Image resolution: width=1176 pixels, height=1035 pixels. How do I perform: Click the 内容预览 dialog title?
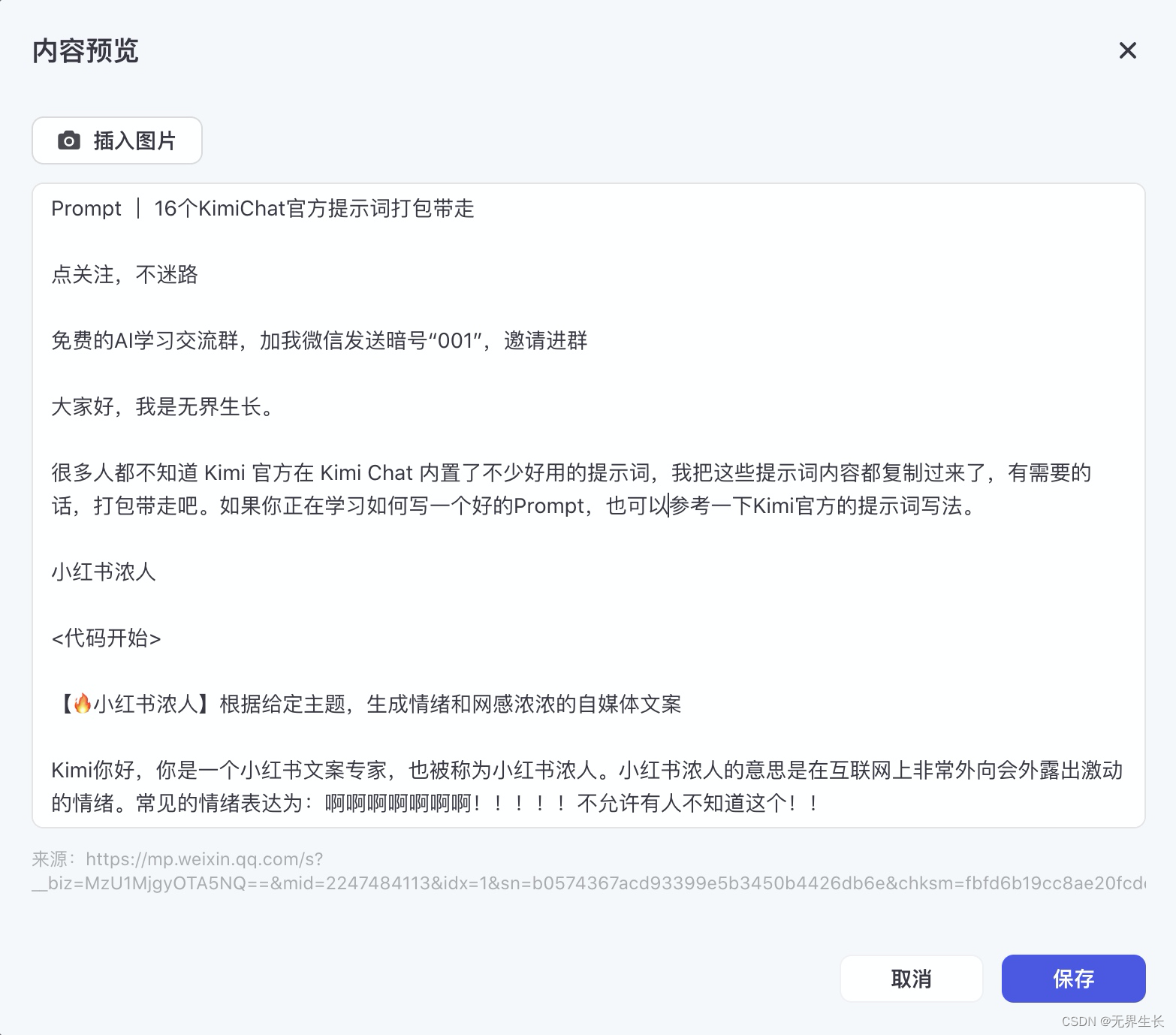(x=86, y=51)
